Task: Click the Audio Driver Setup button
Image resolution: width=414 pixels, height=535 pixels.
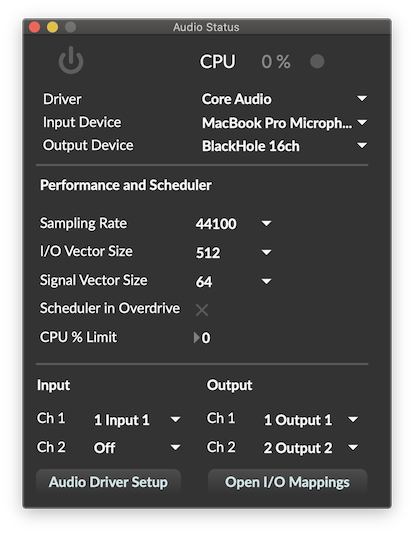Action: coord(108,482)
